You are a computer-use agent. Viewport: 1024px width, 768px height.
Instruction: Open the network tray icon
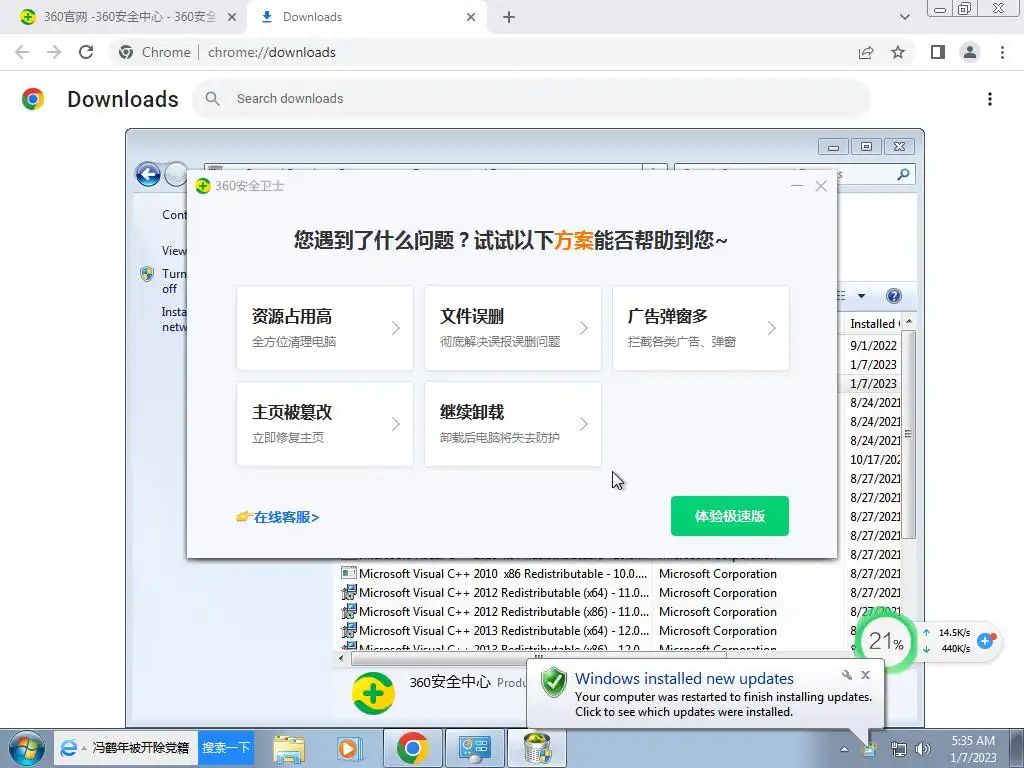899,749
